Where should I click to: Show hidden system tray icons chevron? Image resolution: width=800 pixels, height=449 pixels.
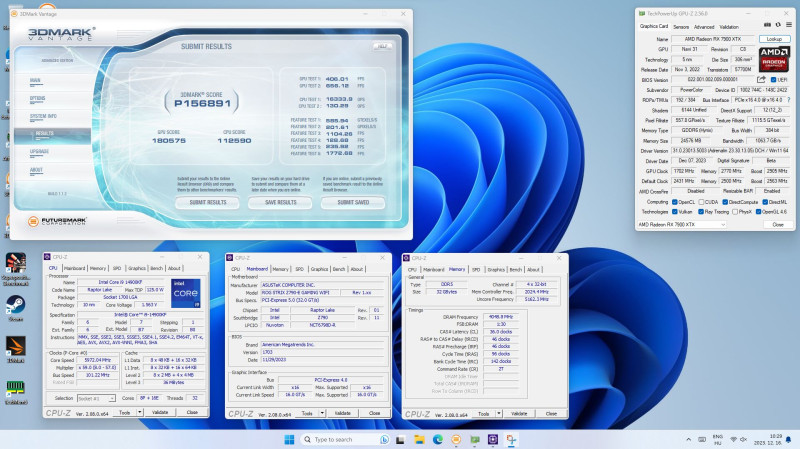coord(688,439)
